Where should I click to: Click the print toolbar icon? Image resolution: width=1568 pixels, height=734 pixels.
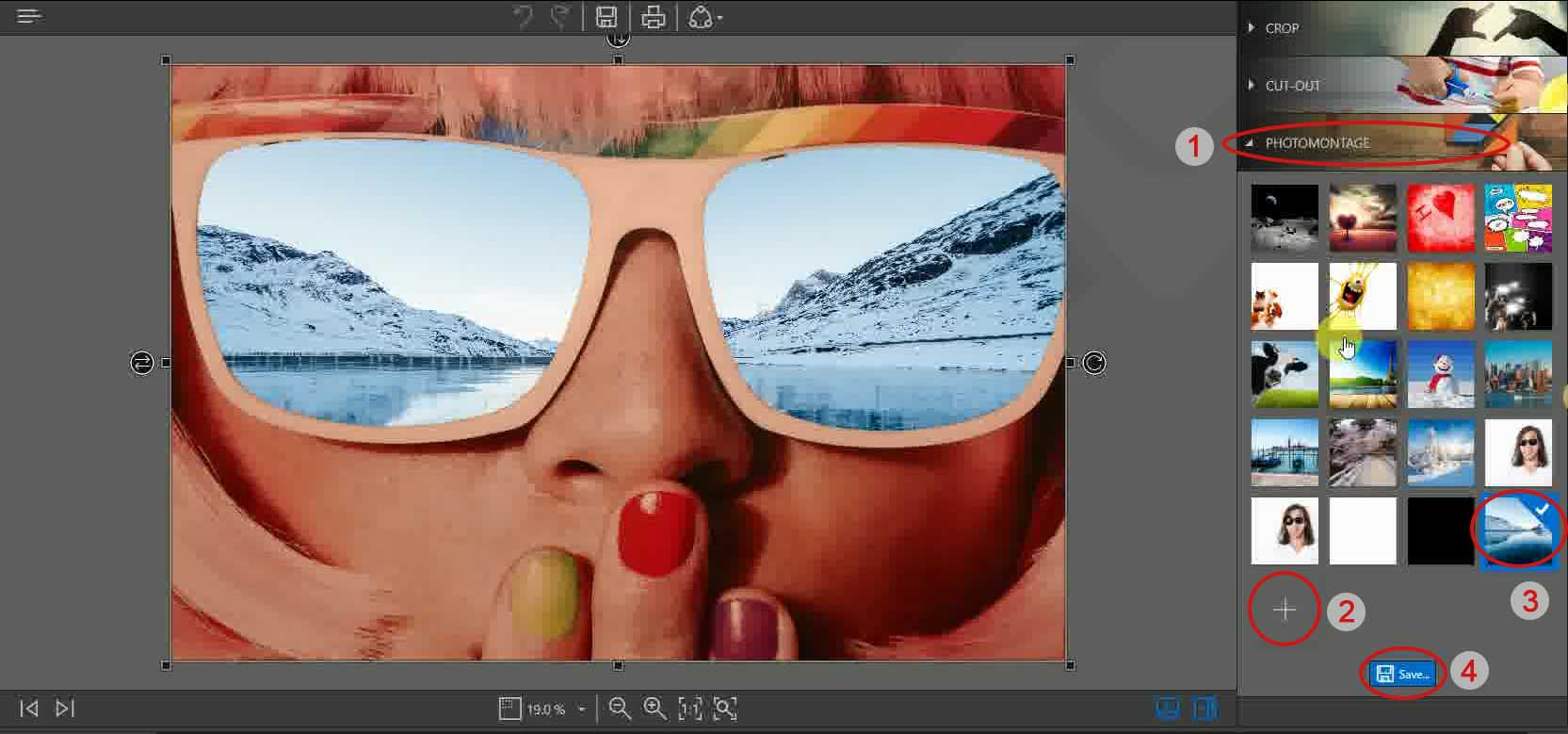point(654,17)
